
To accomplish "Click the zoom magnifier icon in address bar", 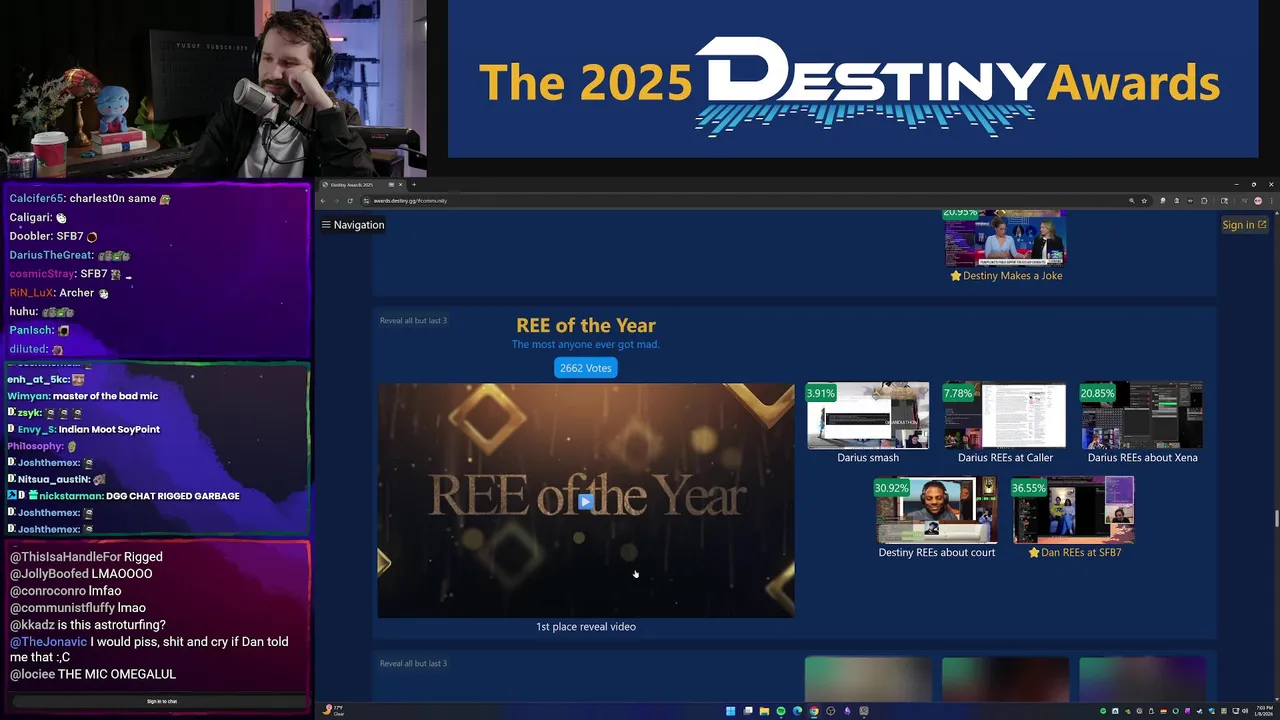I will (1132, 201).
